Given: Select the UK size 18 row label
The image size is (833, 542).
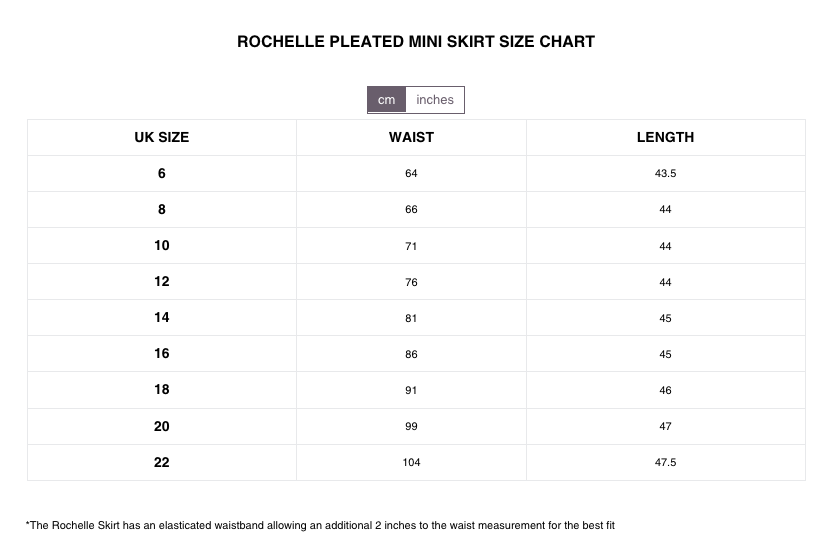Looking at the screenshot, I should pyautogui.click(x=162, y=390).
